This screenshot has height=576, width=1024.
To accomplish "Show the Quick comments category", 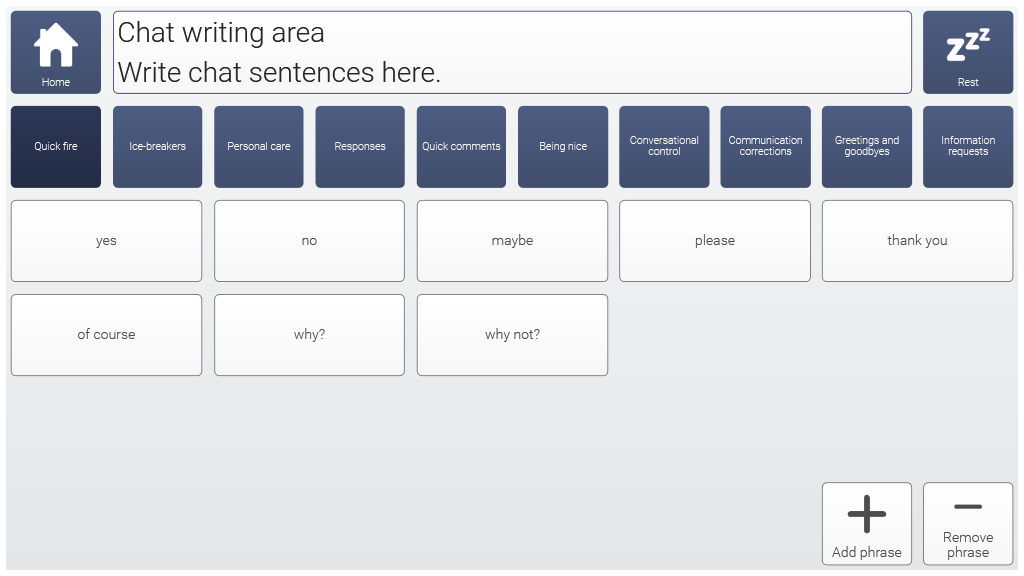I will tap(461, 147).
